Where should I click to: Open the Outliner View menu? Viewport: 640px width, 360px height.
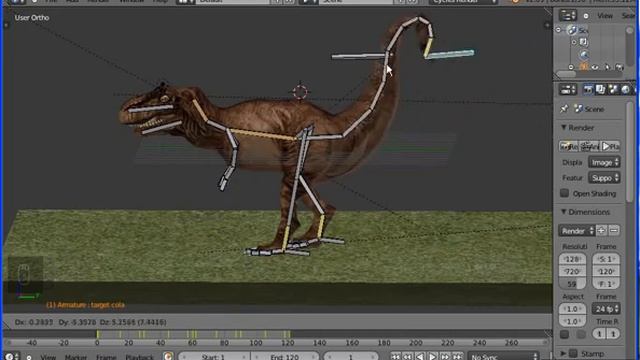coord(605,16)
